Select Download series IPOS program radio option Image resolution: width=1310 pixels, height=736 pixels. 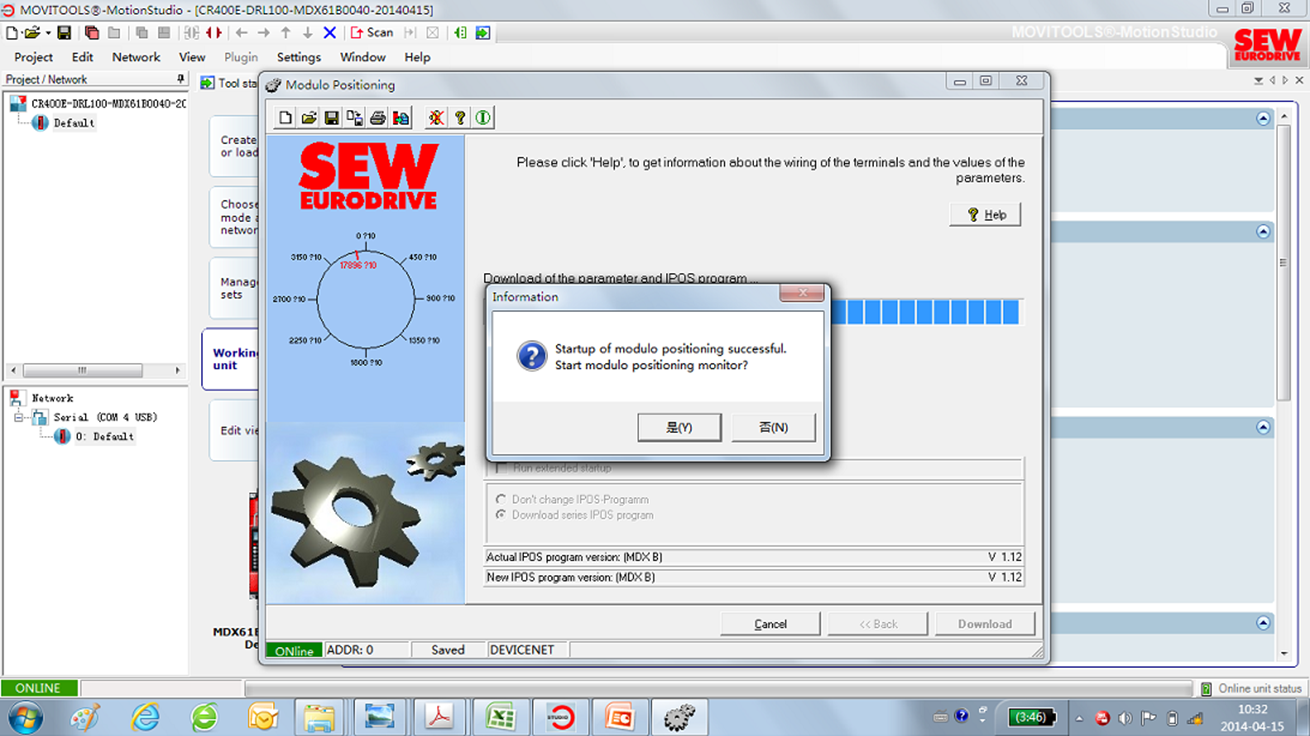click(x=501, y=515)
